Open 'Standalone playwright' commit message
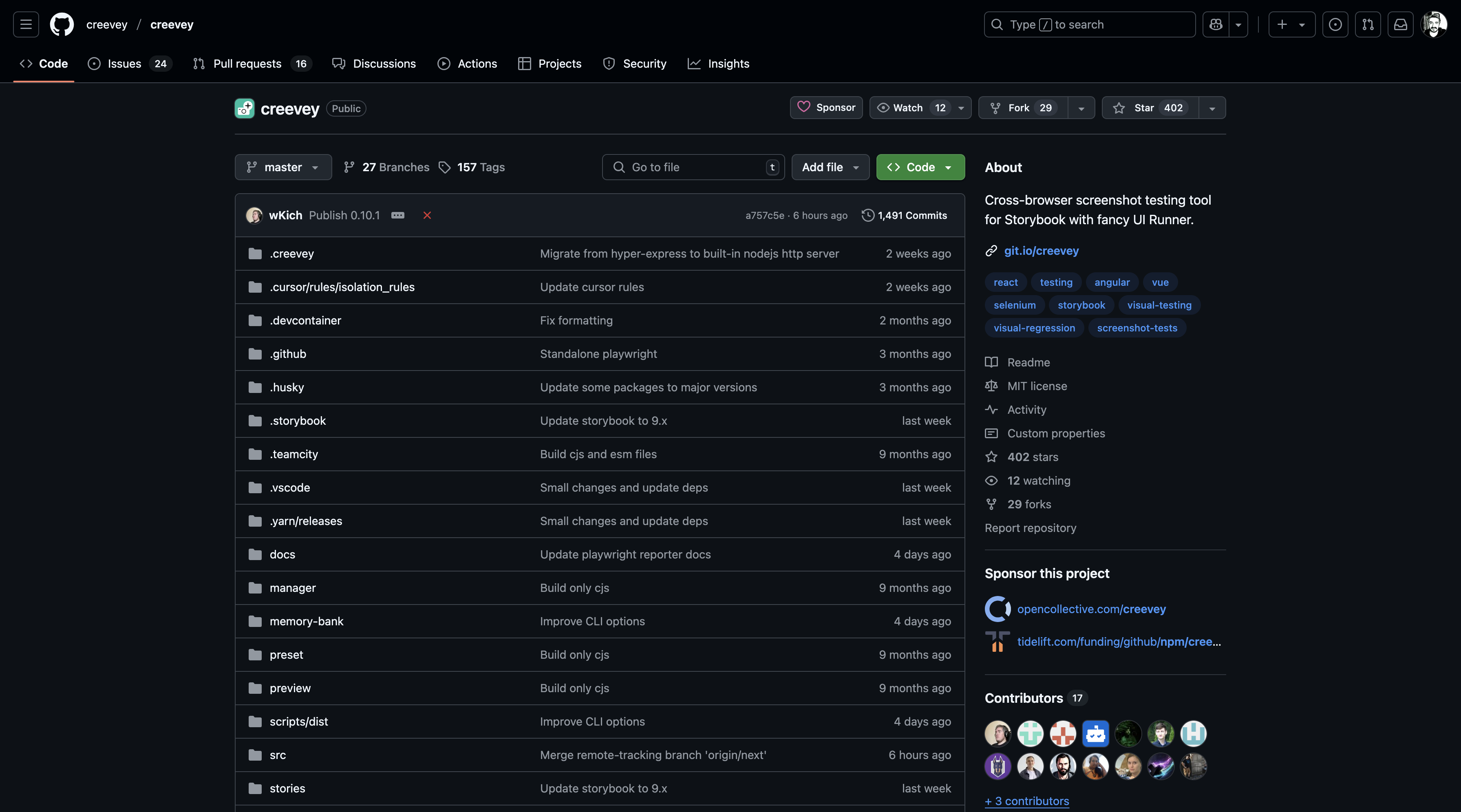Viewport: 1461px width, 812px height. (x=598, y=354)
